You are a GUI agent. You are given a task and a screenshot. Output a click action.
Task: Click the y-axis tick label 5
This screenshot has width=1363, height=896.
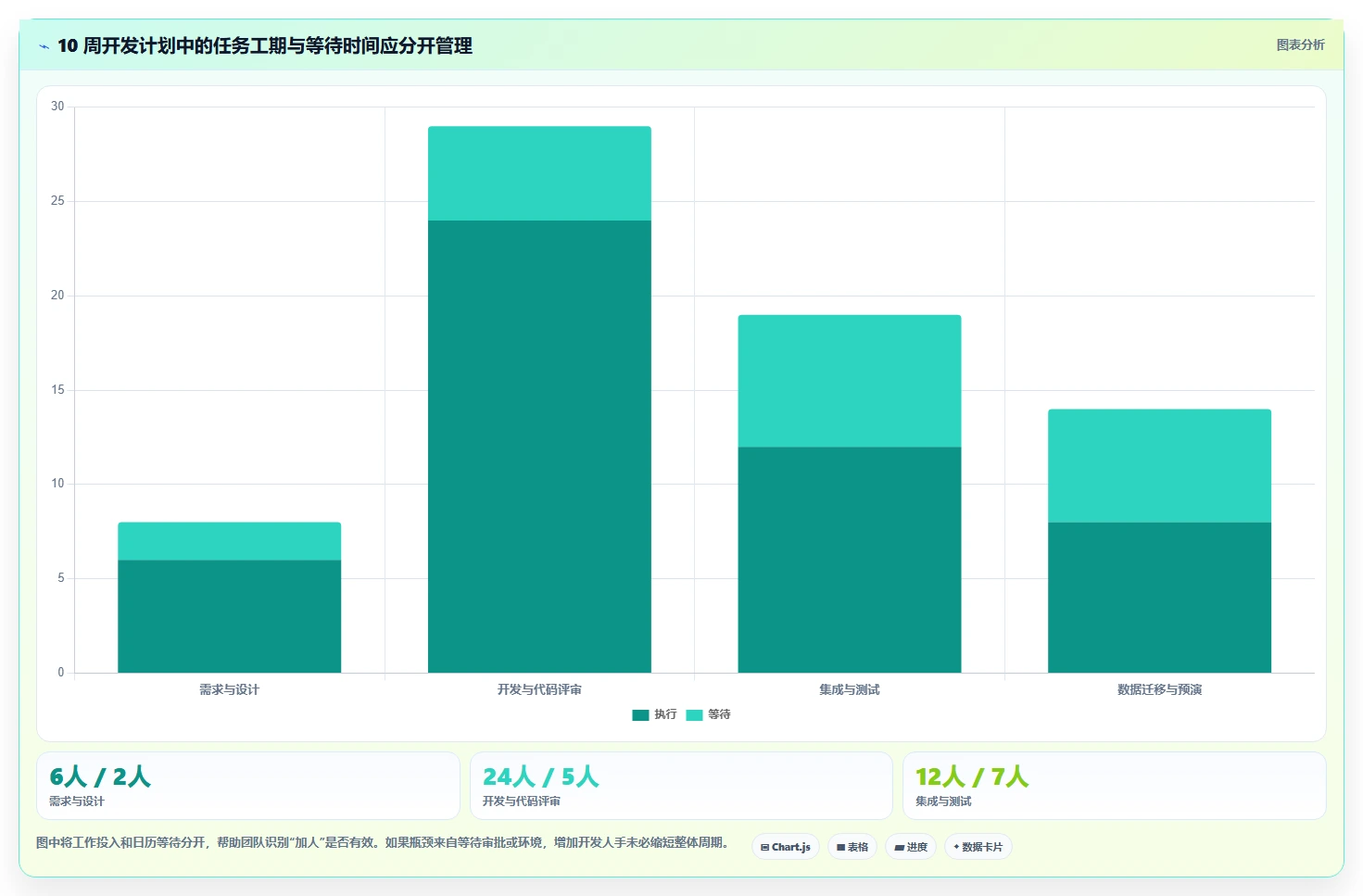click(x=61, y=578)
